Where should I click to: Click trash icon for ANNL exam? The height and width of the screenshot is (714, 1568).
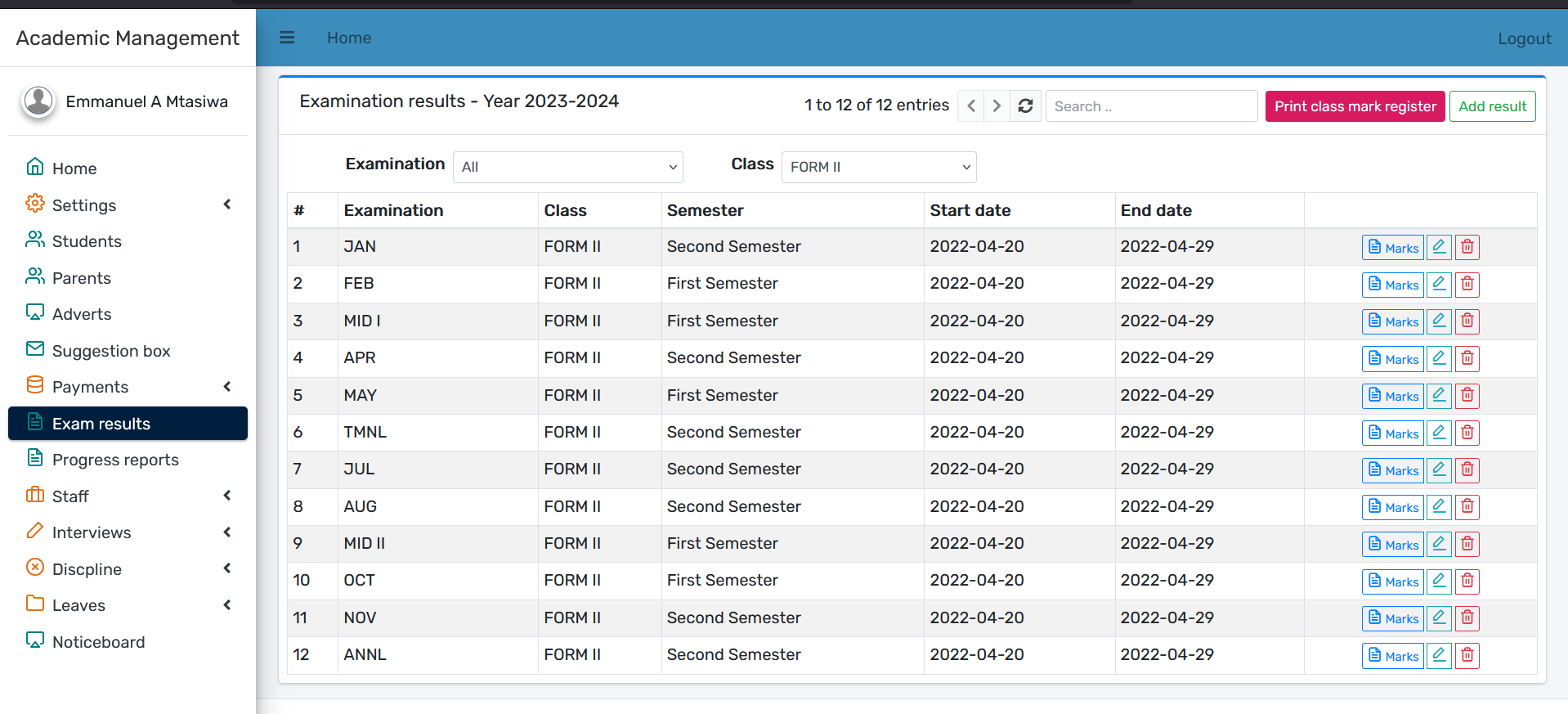1467,655
